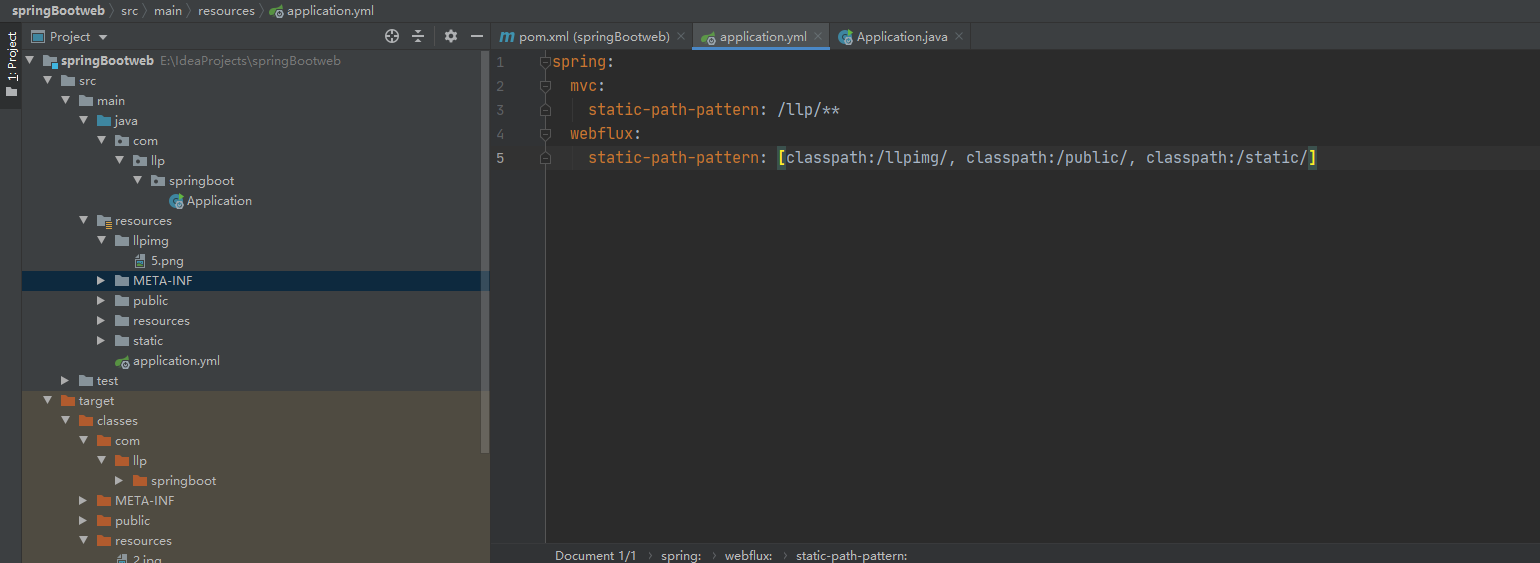Click breadcrumb 'webflux:' in editor footer
Screen dimensions: 1540x563
click(748, 555)
